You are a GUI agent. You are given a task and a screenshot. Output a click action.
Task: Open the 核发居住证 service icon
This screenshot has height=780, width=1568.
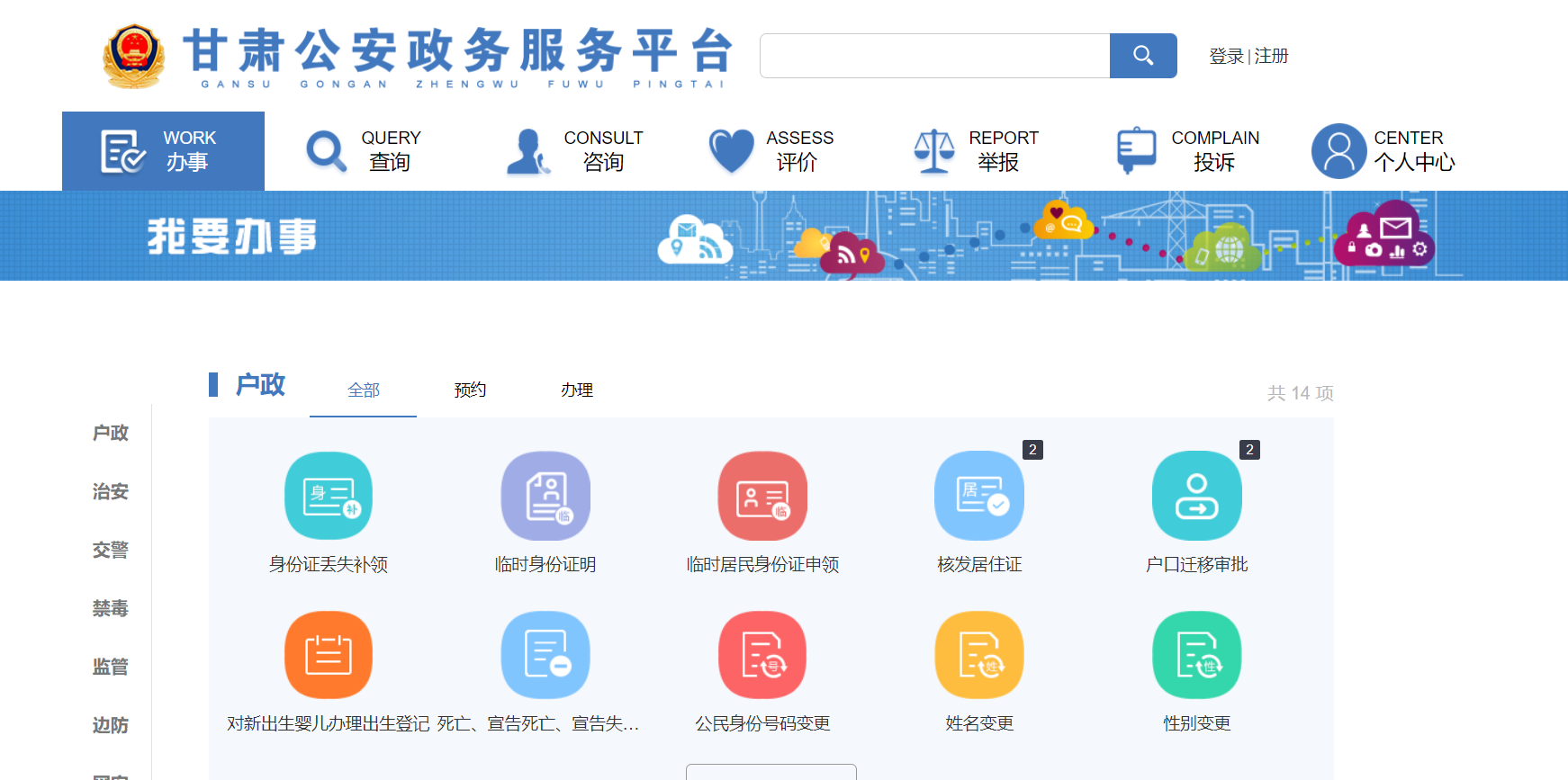[979, 496]
